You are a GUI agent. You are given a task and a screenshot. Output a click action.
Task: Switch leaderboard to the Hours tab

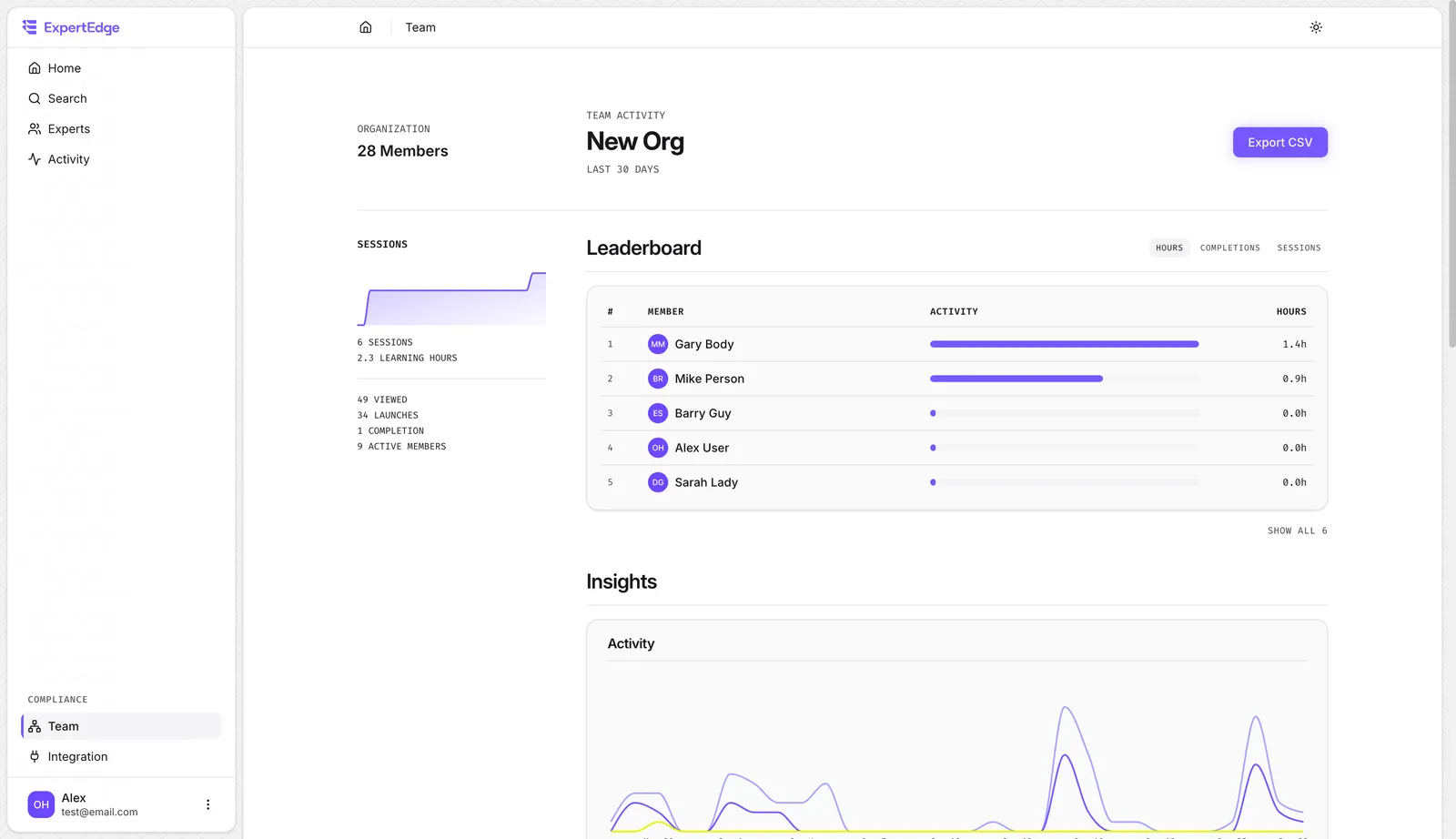click(1169, 248)
